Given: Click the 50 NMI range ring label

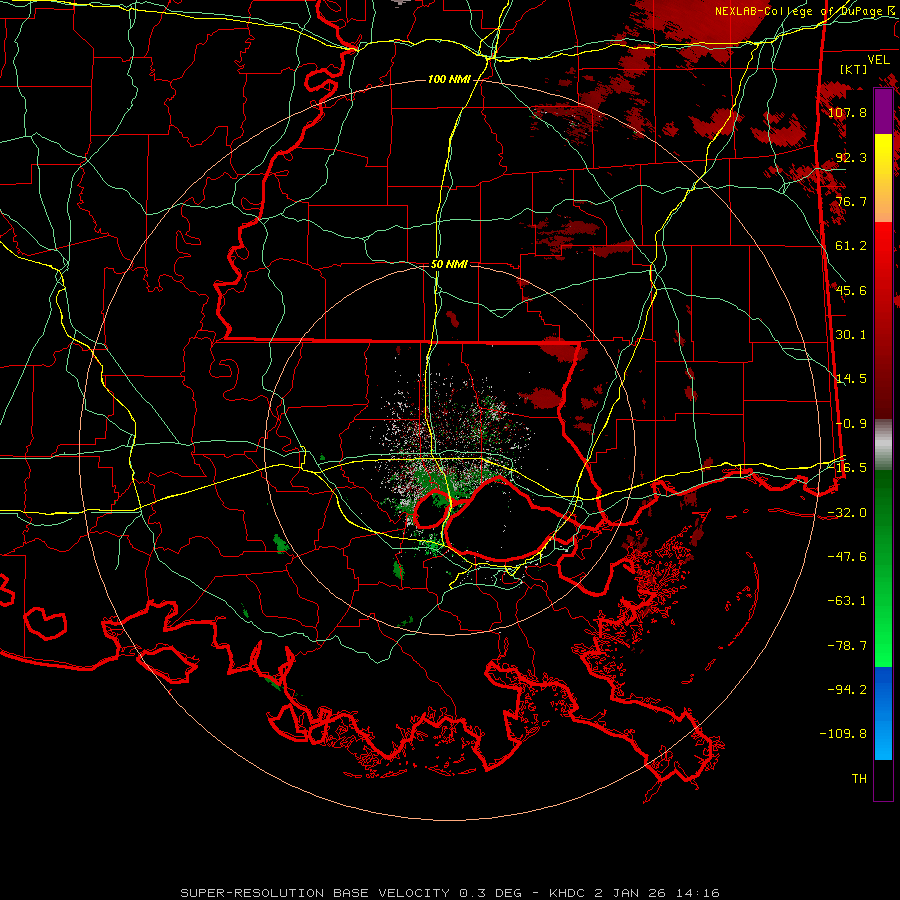Looking at the screenshot, I should (x=449, y=265).
